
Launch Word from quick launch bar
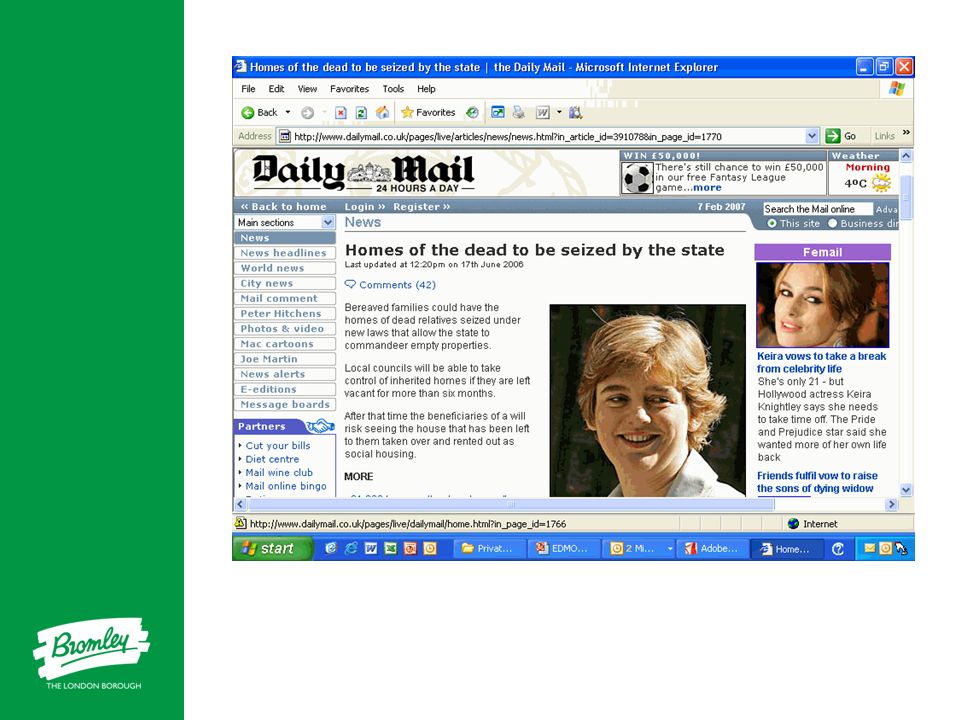[x=370, y=549]
